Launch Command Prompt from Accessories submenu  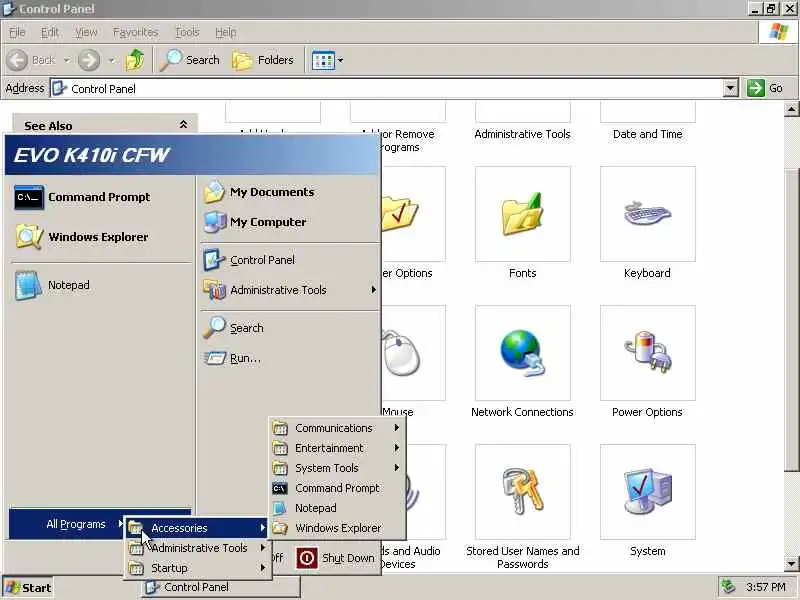click(337, 488)
